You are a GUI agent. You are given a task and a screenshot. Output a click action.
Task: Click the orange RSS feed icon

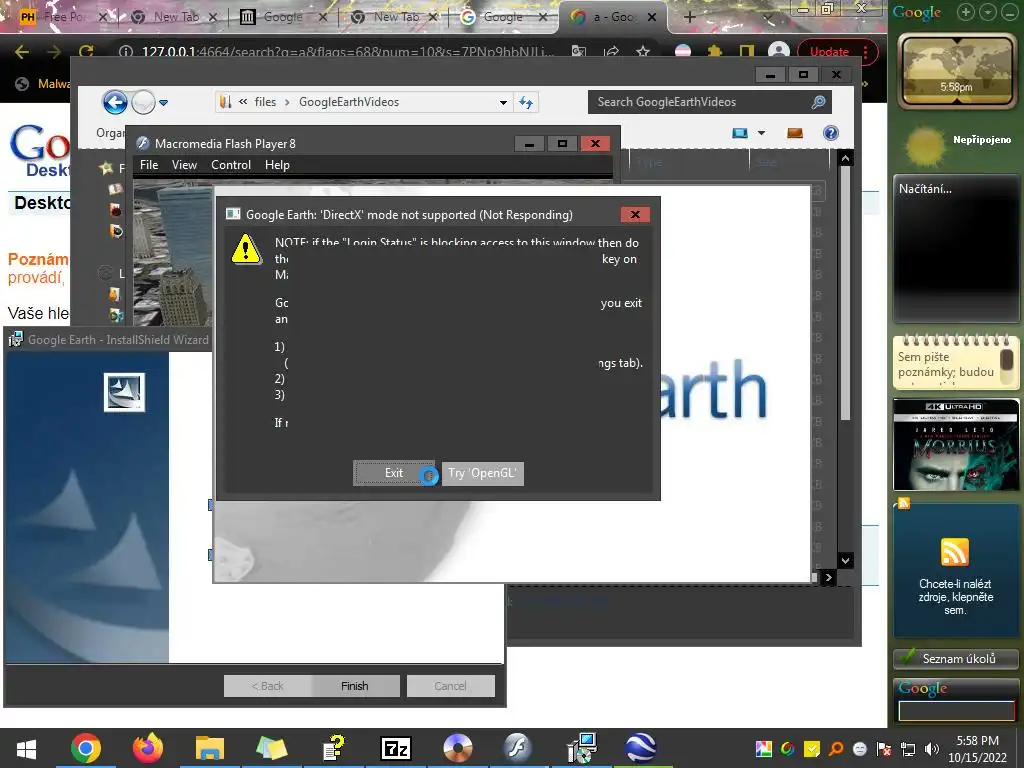click(955, 552)
